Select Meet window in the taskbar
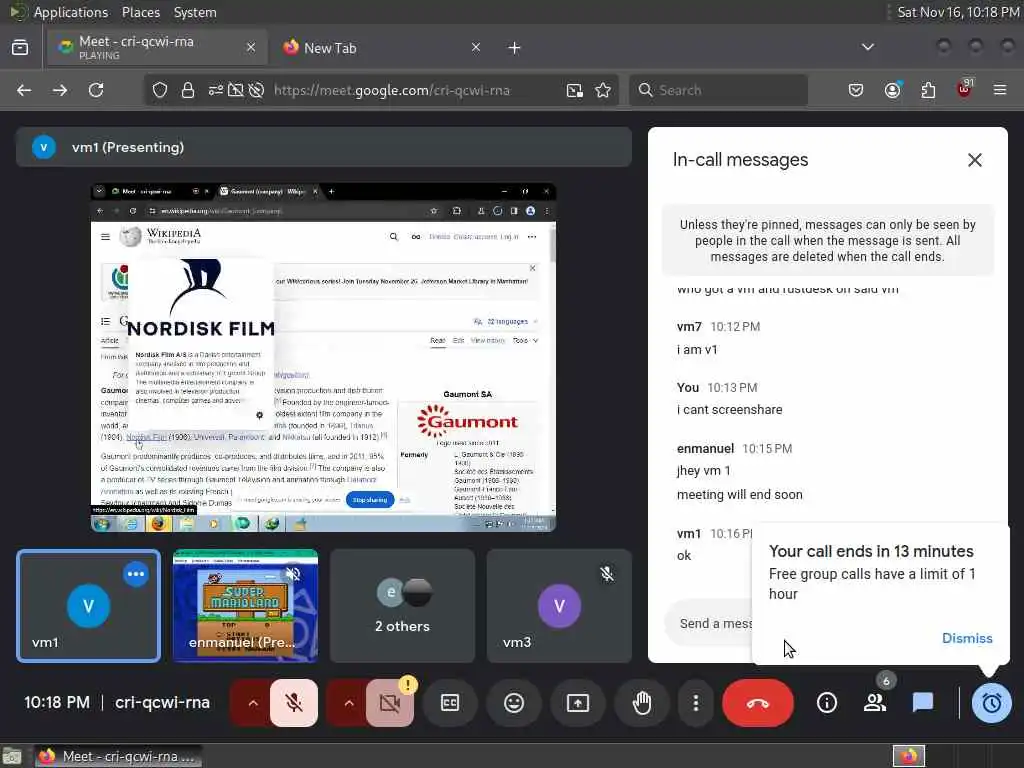 [118, 756]
